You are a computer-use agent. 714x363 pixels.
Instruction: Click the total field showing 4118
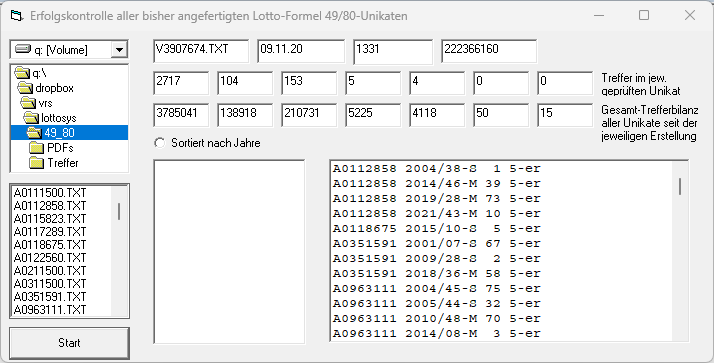tap(437, 115)
